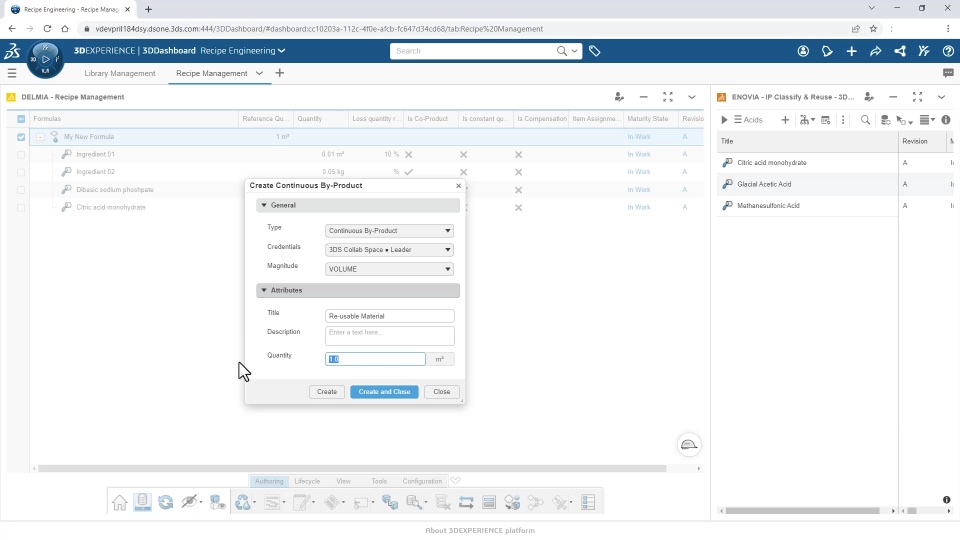Click the database search icon in bottom toolbar
960x540 pixels.
tap(414, 503)
